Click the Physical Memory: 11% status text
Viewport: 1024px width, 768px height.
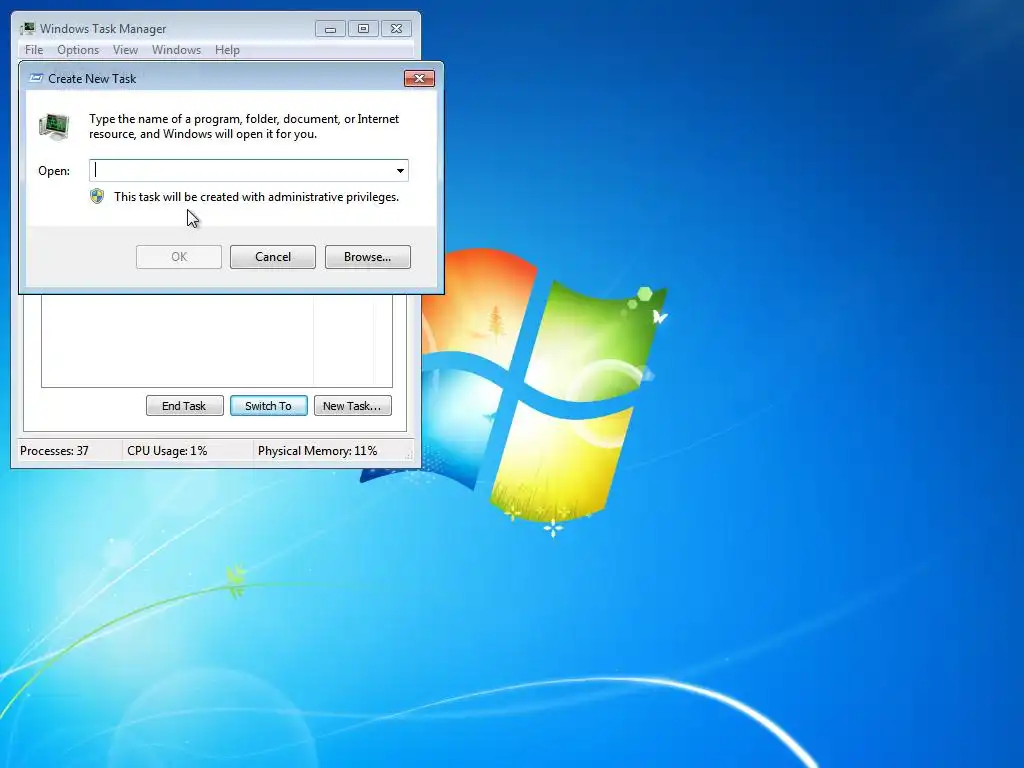(x=317, y=451)
